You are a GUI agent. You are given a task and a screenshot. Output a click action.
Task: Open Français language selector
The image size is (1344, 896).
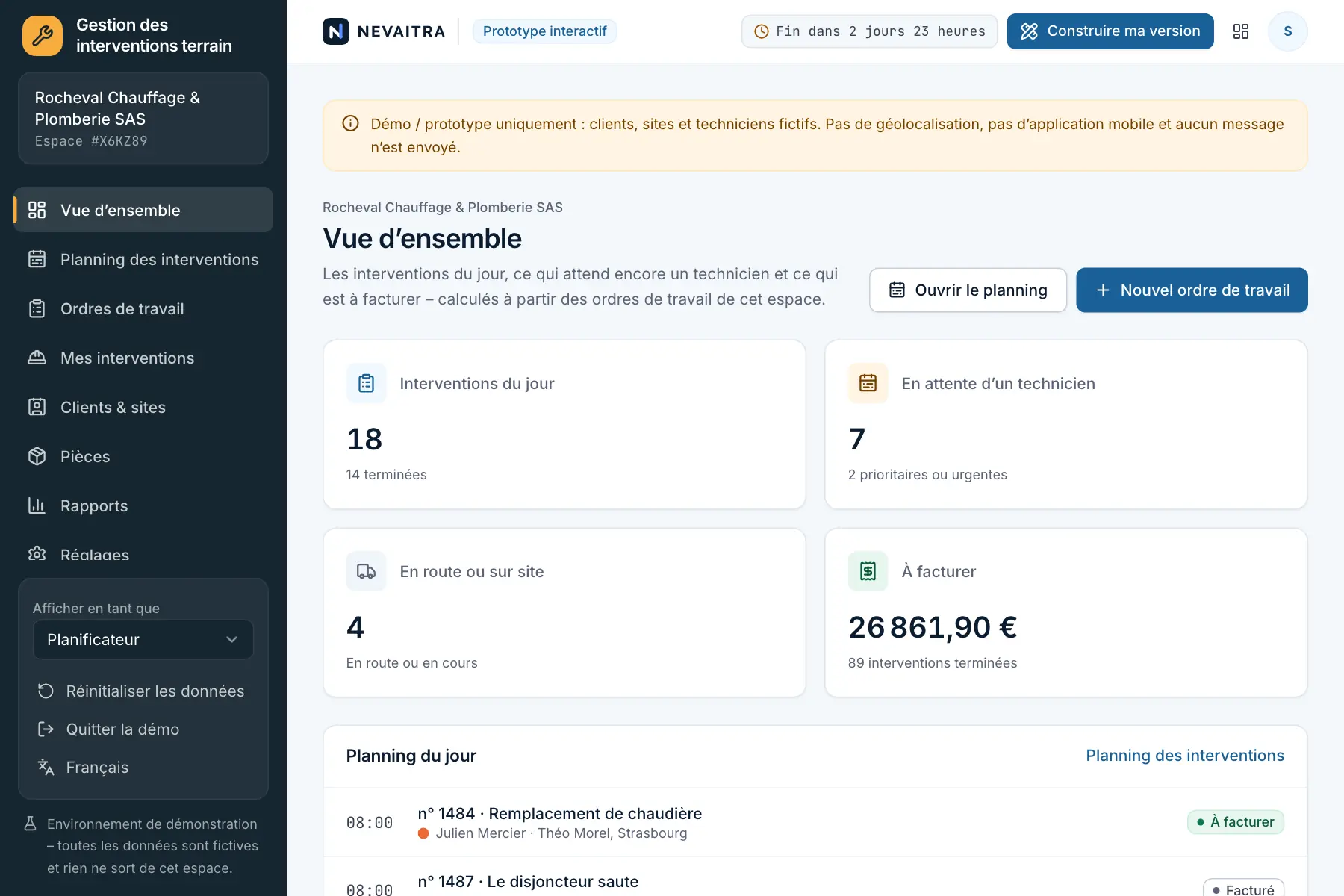[143, 767]
